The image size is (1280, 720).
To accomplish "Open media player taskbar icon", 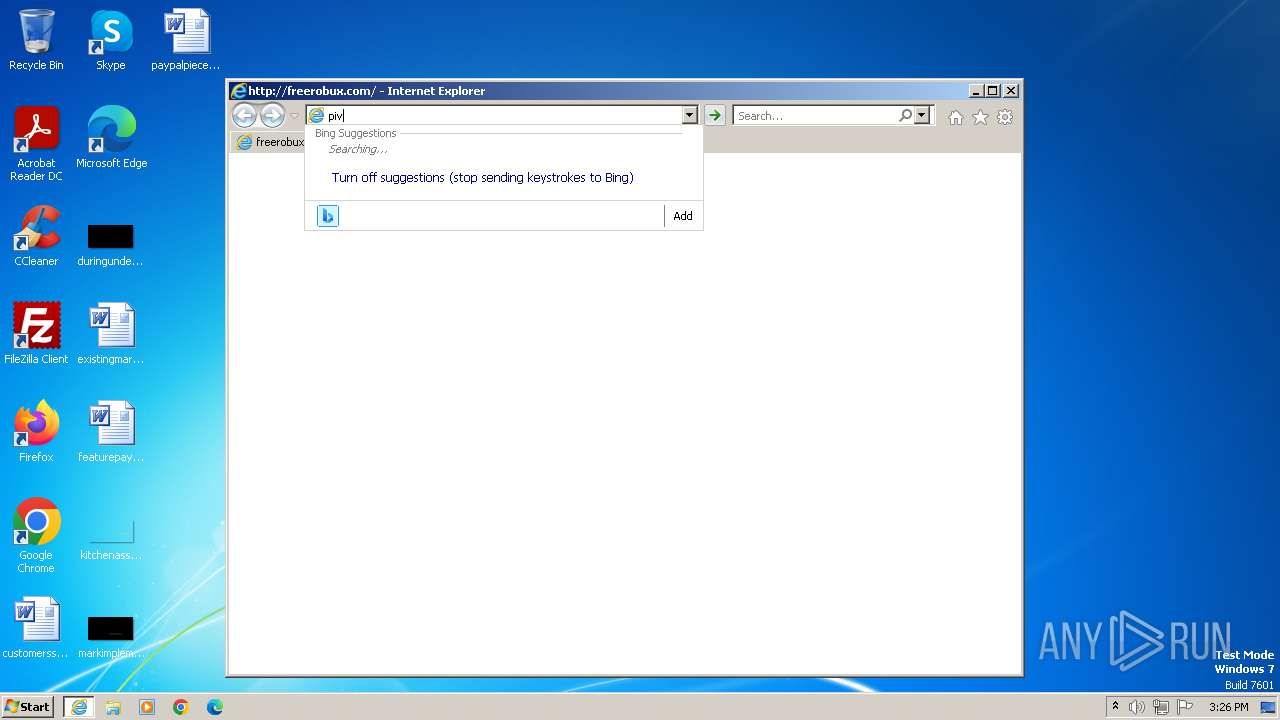I will pos(147,707).
